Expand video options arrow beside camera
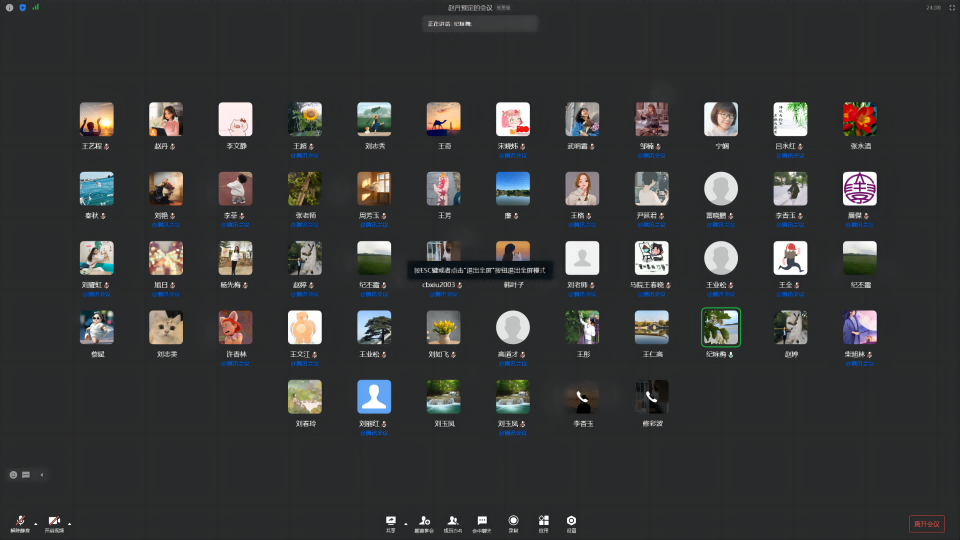The image size is (960, 540). pyautogui.click(x=69, y=523)
